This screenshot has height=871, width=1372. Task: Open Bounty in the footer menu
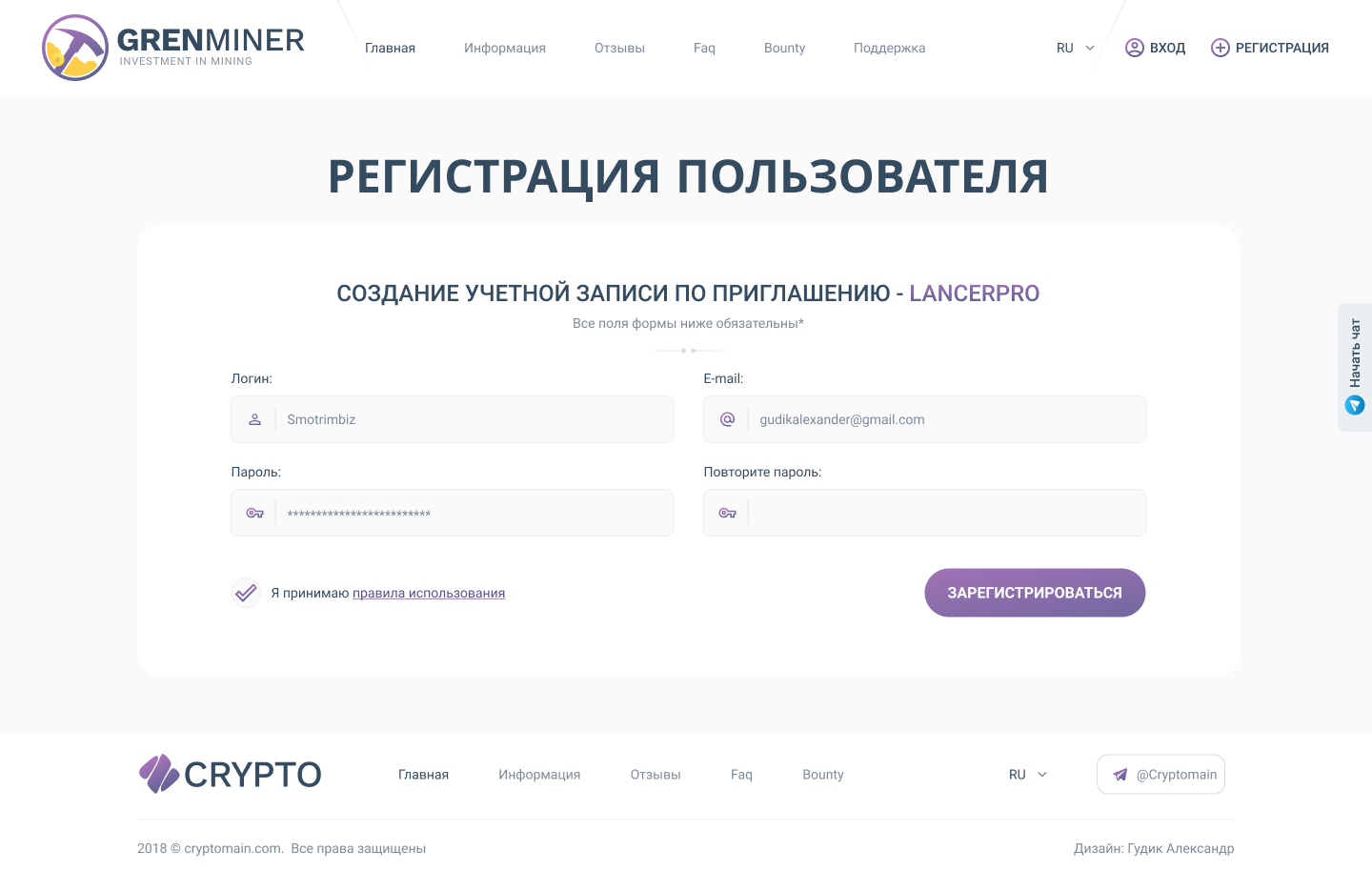click(823, 775)
